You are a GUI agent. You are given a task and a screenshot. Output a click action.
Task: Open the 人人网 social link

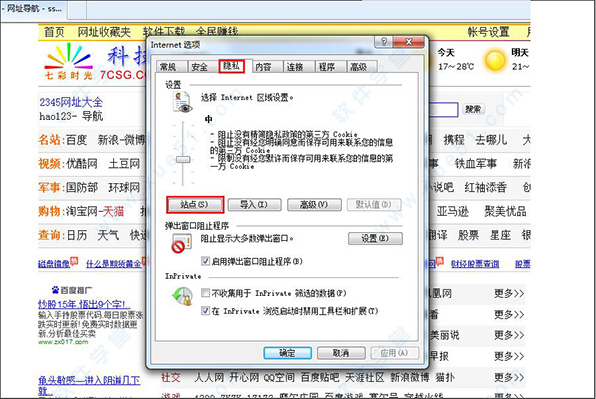click(x=209, y=377)
